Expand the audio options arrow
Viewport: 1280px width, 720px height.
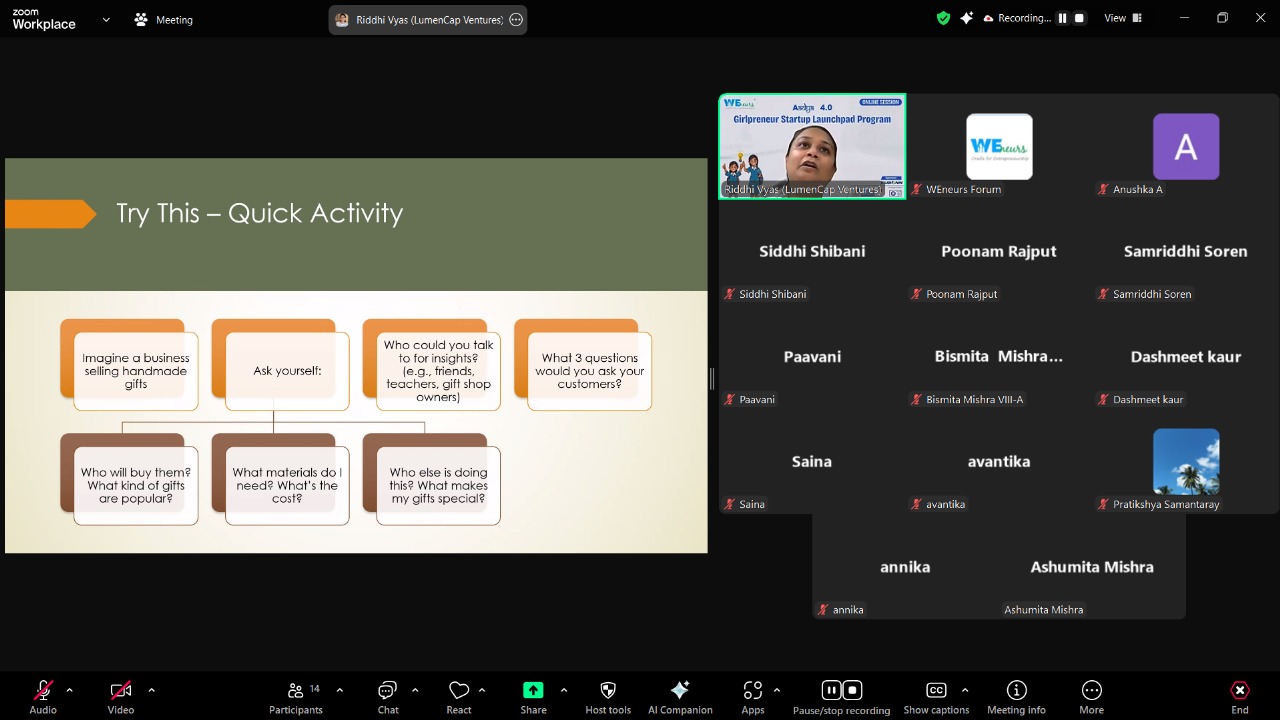coord(69,690)
